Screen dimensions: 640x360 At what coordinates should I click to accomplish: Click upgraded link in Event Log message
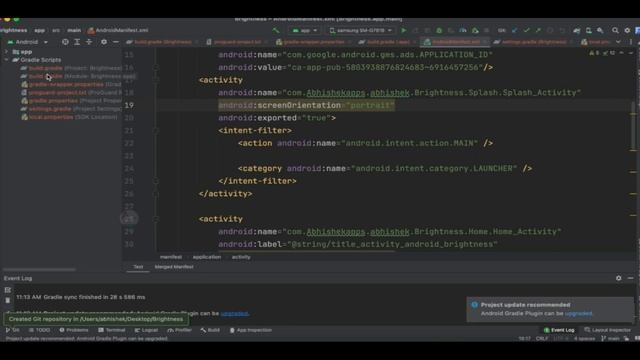tap(234, 313)
